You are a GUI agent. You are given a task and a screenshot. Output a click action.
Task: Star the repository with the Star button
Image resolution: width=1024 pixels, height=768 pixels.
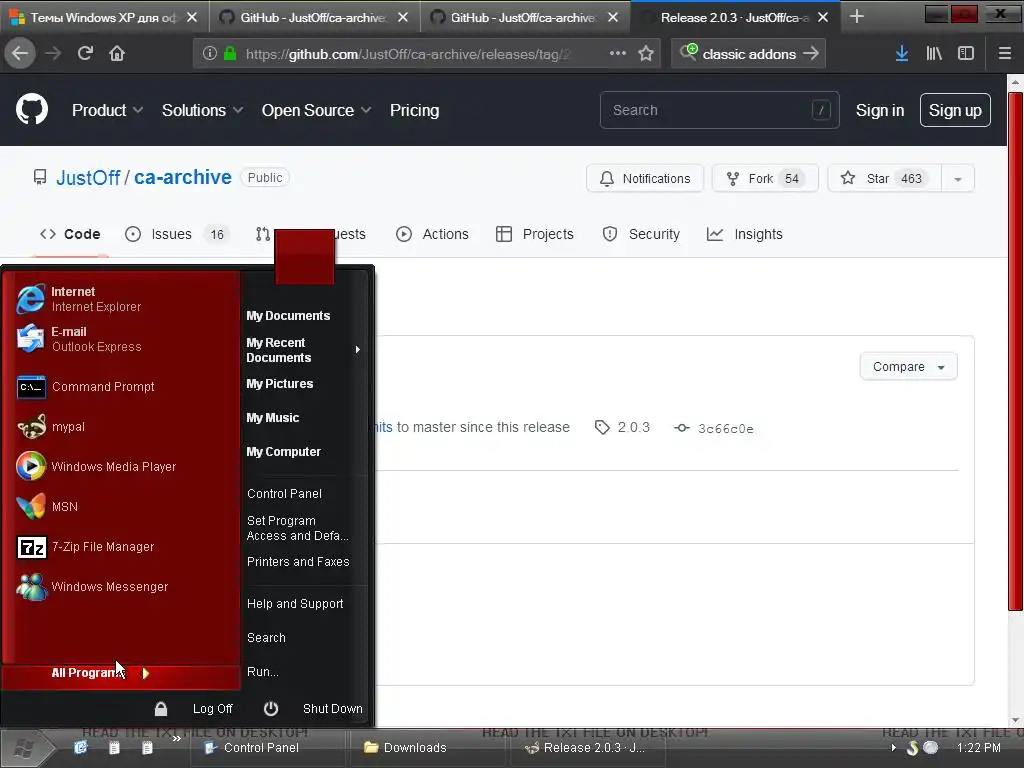click(x=884, y=179)
